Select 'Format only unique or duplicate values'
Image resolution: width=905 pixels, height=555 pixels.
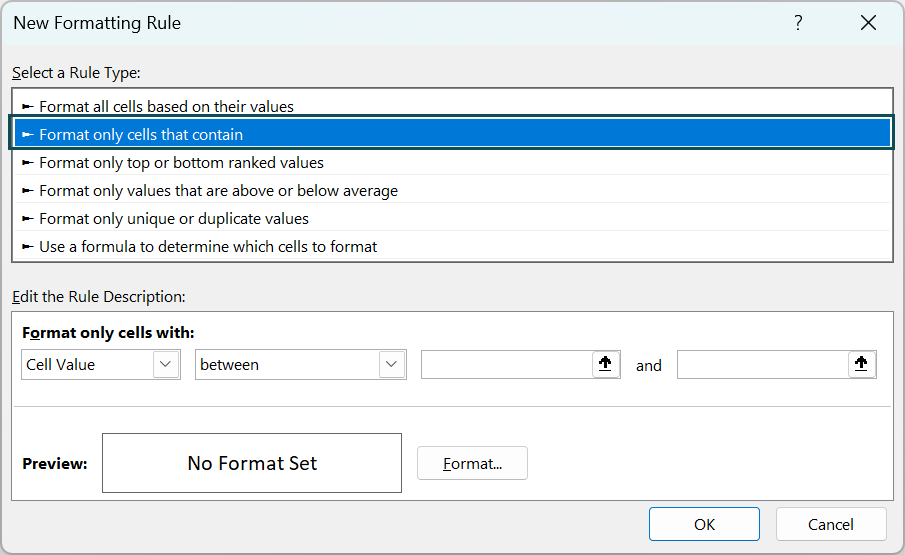point(174,218)
